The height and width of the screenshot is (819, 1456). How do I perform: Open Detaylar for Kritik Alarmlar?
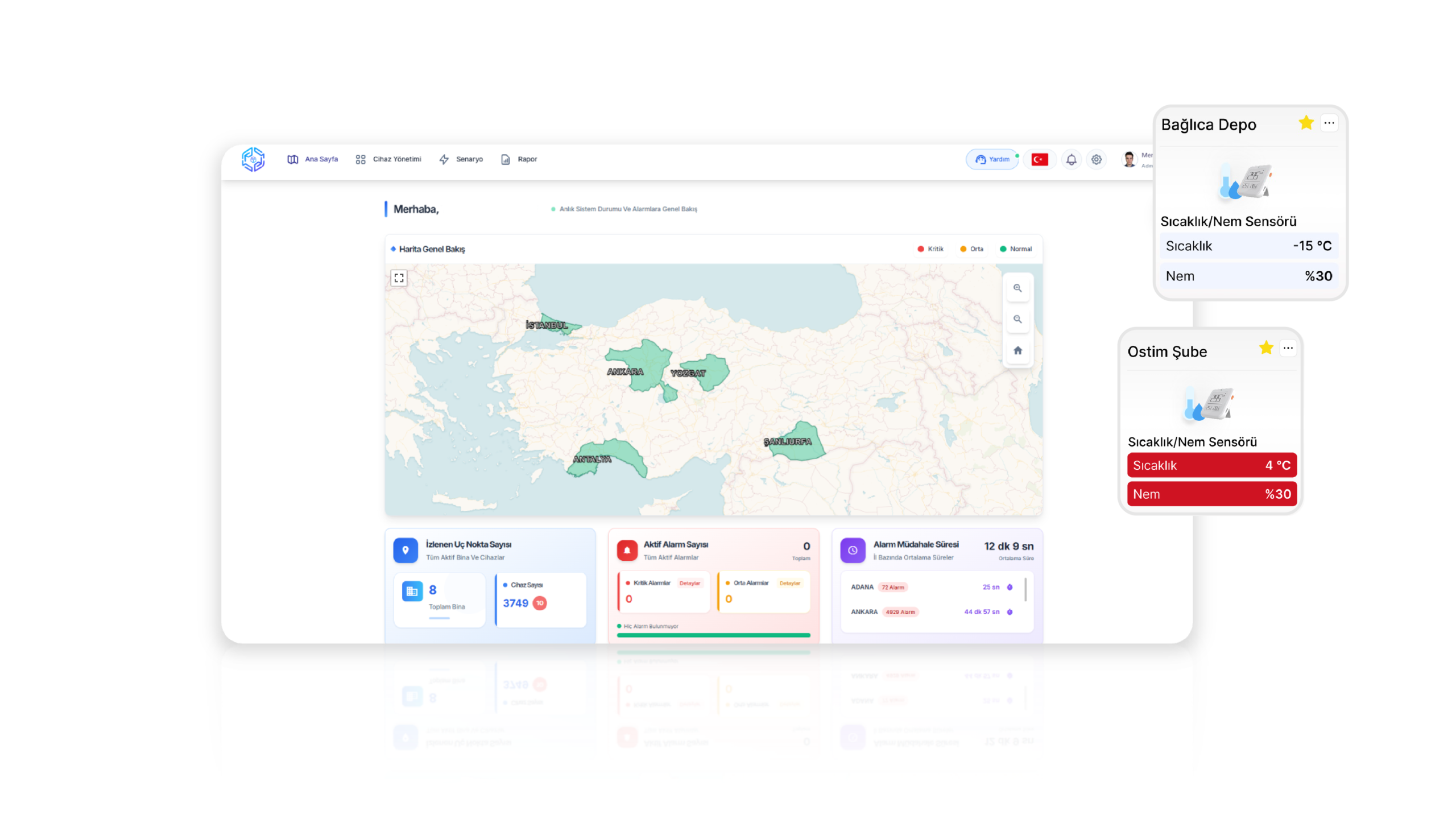tap(689, 584)
